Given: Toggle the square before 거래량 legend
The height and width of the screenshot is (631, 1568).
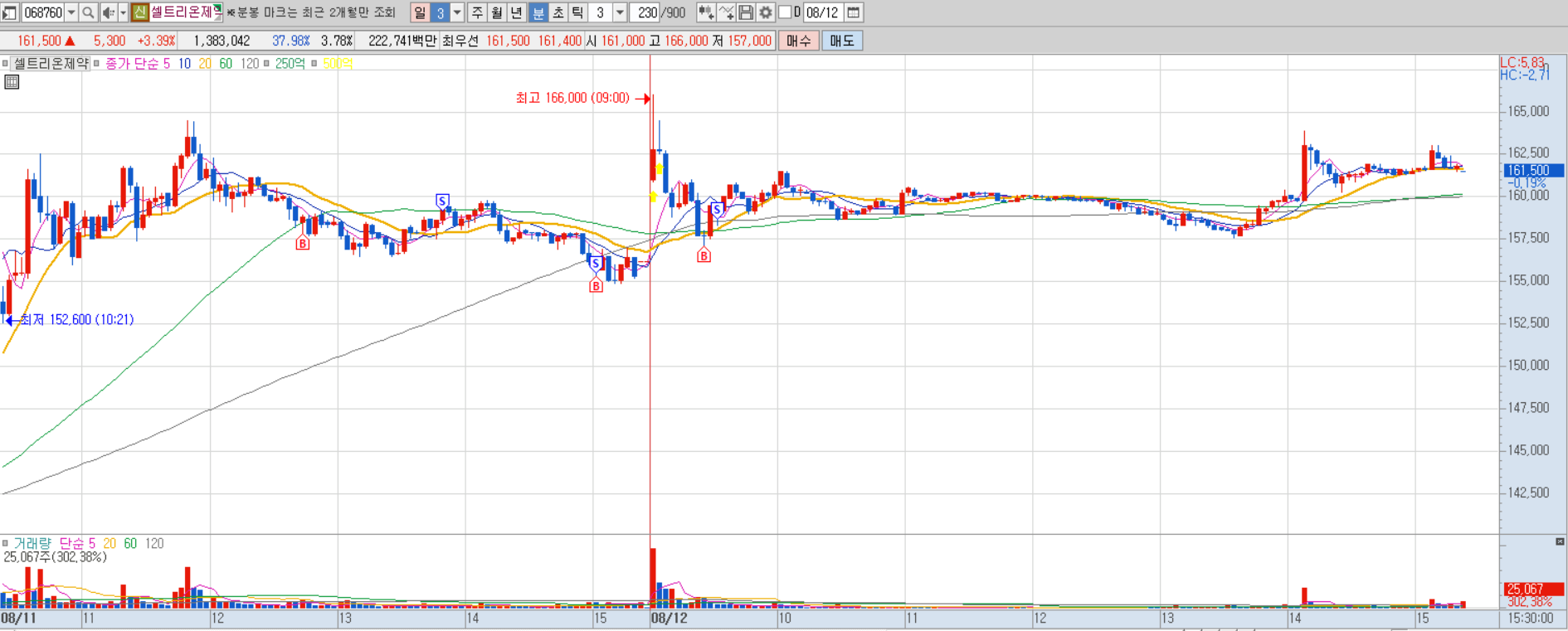Looking at the screenshot, I should [5, 543].
